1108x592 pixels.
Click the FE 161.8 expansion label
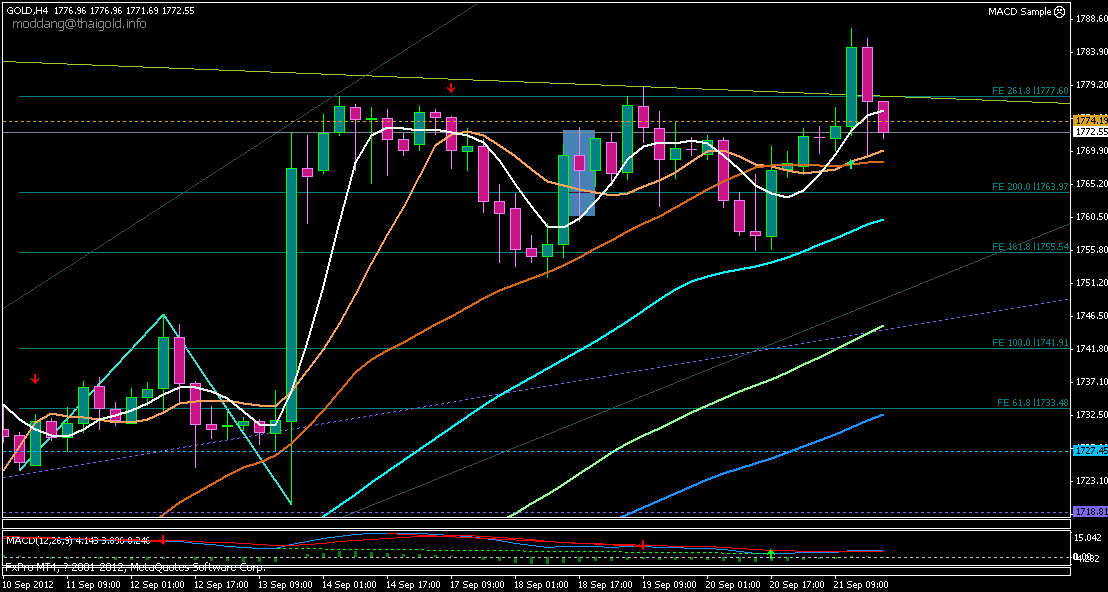click(1030, 246)
